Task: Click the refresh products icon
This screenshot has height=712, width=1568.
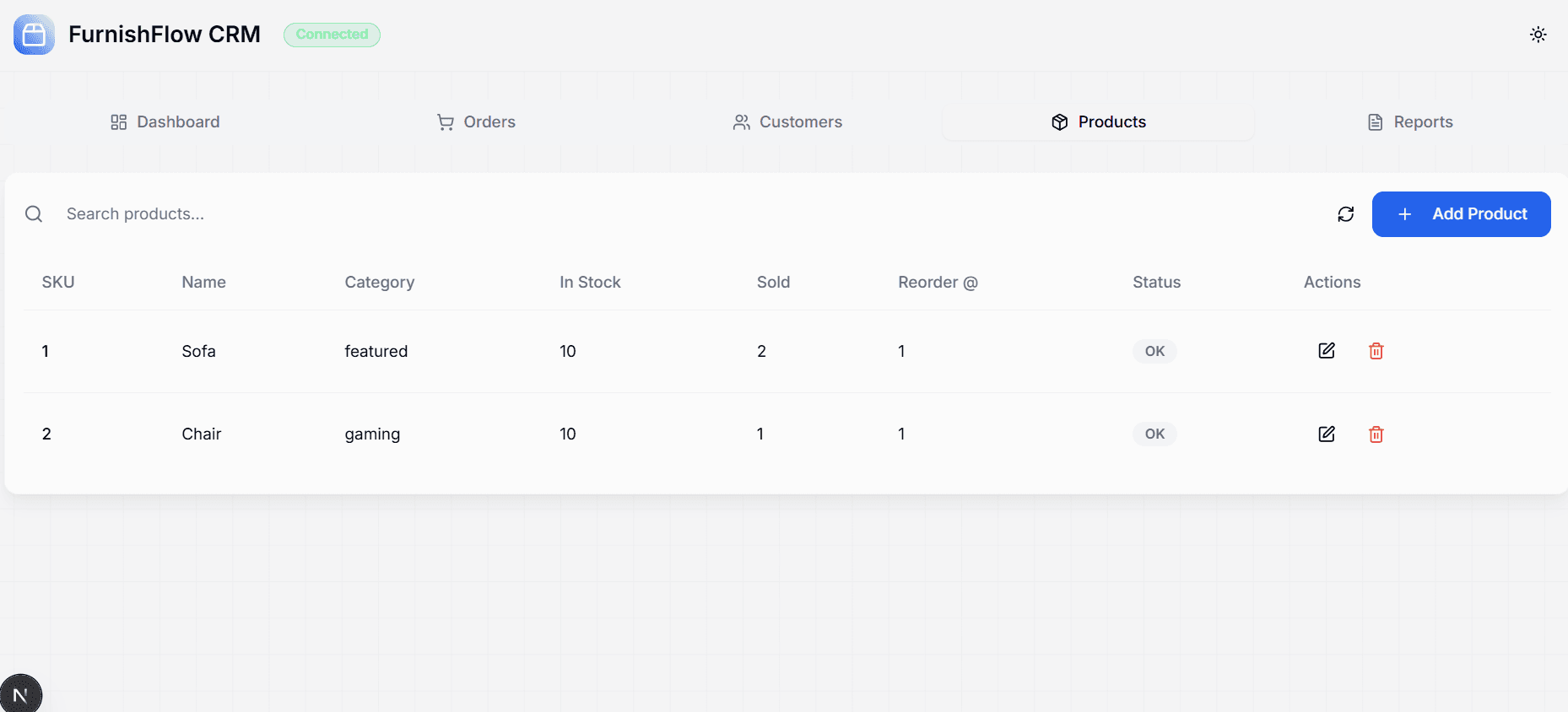Action: [1346, 214]
